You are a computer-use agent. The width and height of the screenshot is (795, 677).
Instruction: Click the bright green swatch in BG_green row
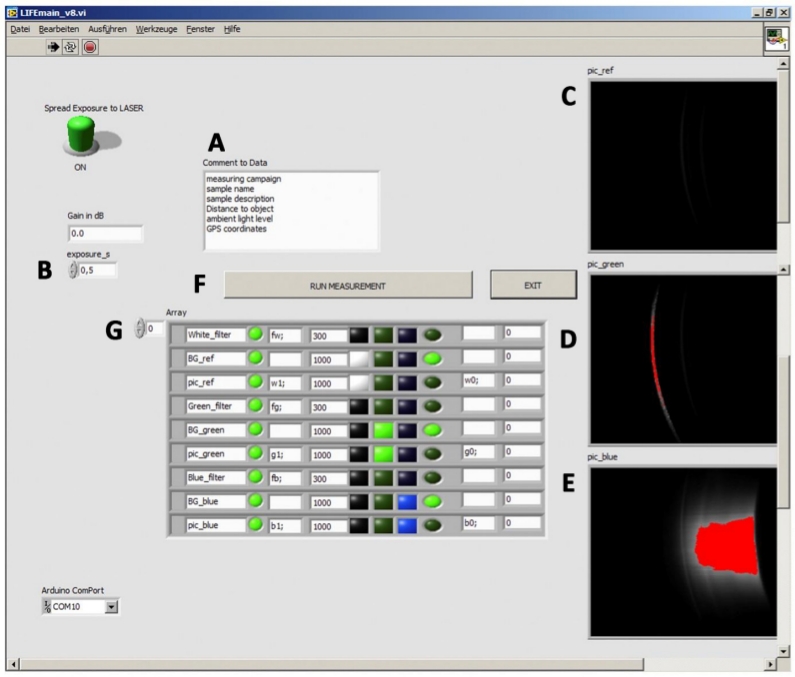[x=383, y=431]
